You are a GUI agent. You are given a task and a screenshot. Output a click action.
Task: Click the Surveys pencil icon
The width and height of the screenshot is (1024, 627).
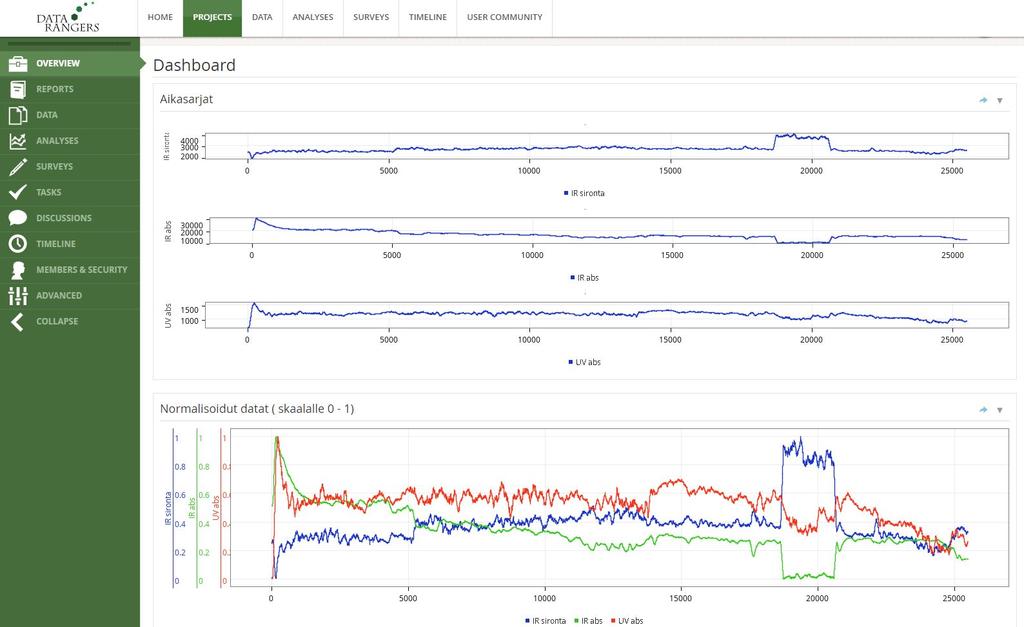(18, 167)
